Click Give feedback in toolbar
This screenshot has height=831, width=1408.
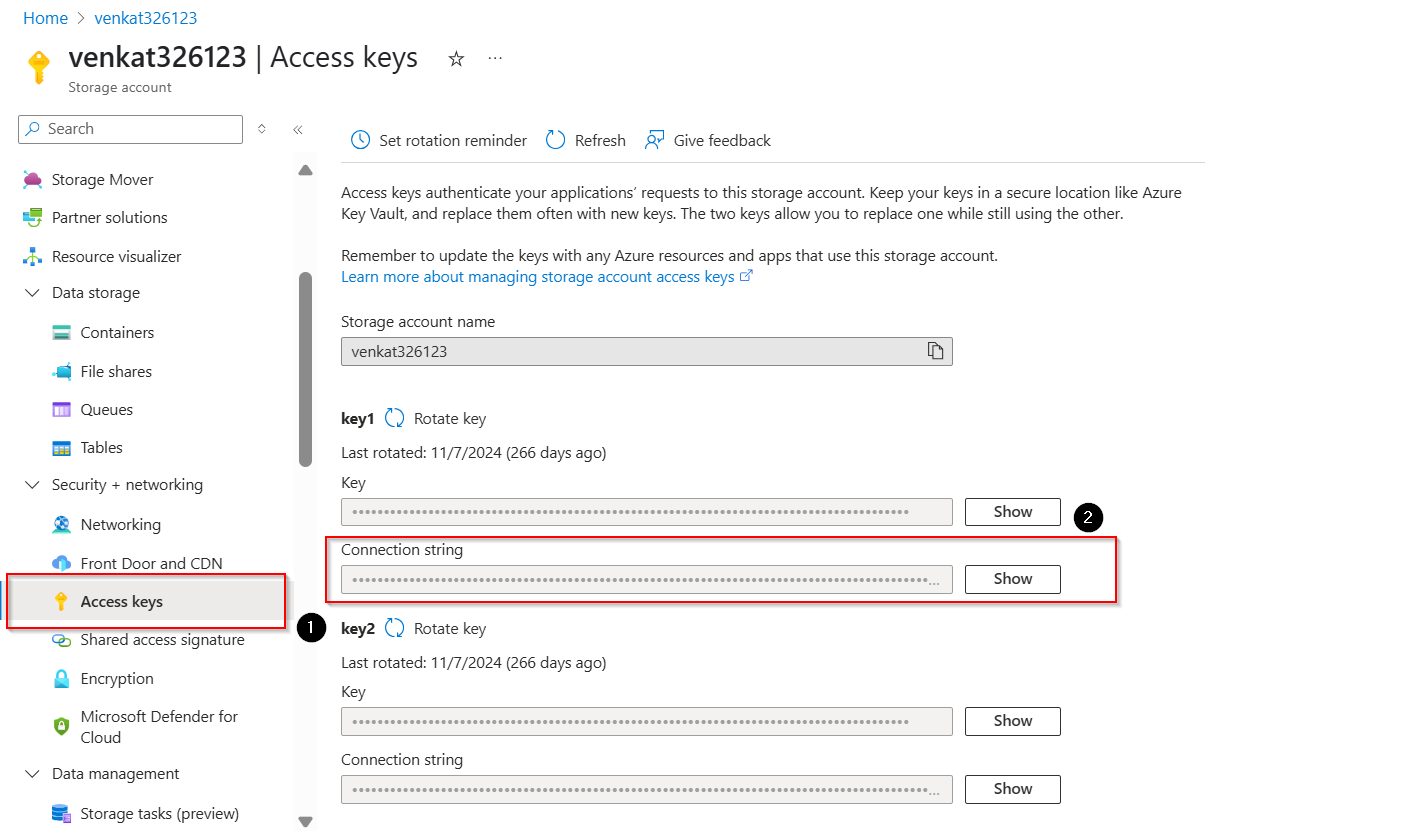[x=722, y=141]
